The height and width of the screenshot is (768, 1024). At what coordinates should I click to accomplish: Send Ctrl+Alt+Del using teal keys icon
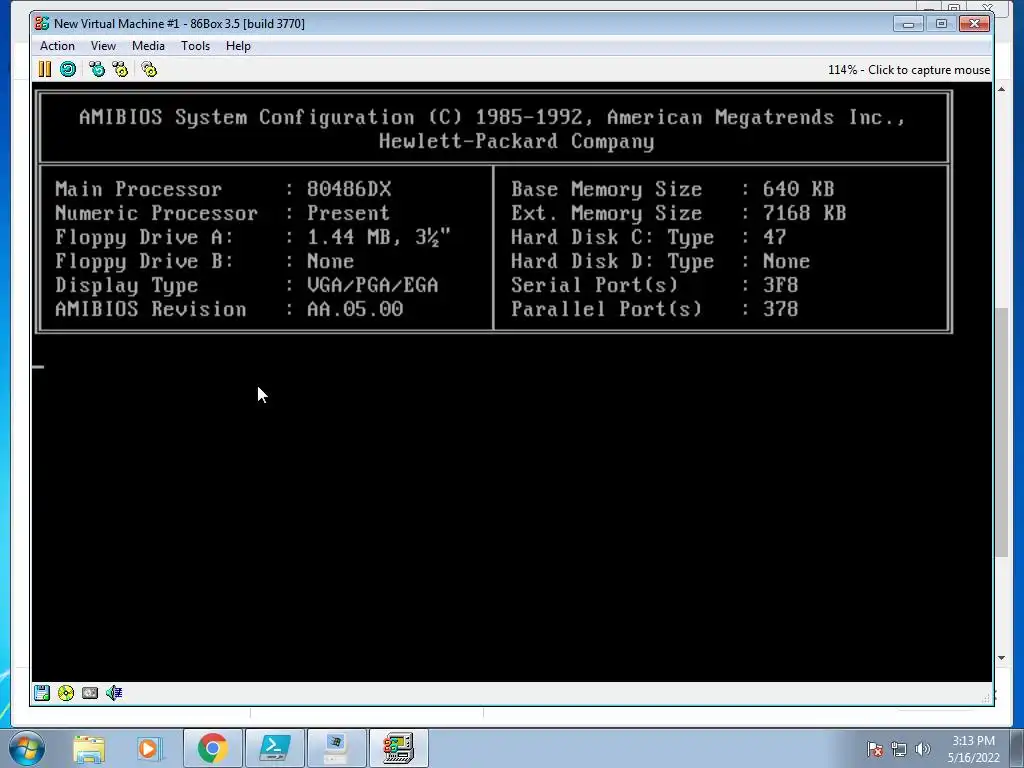pos(97,69)
